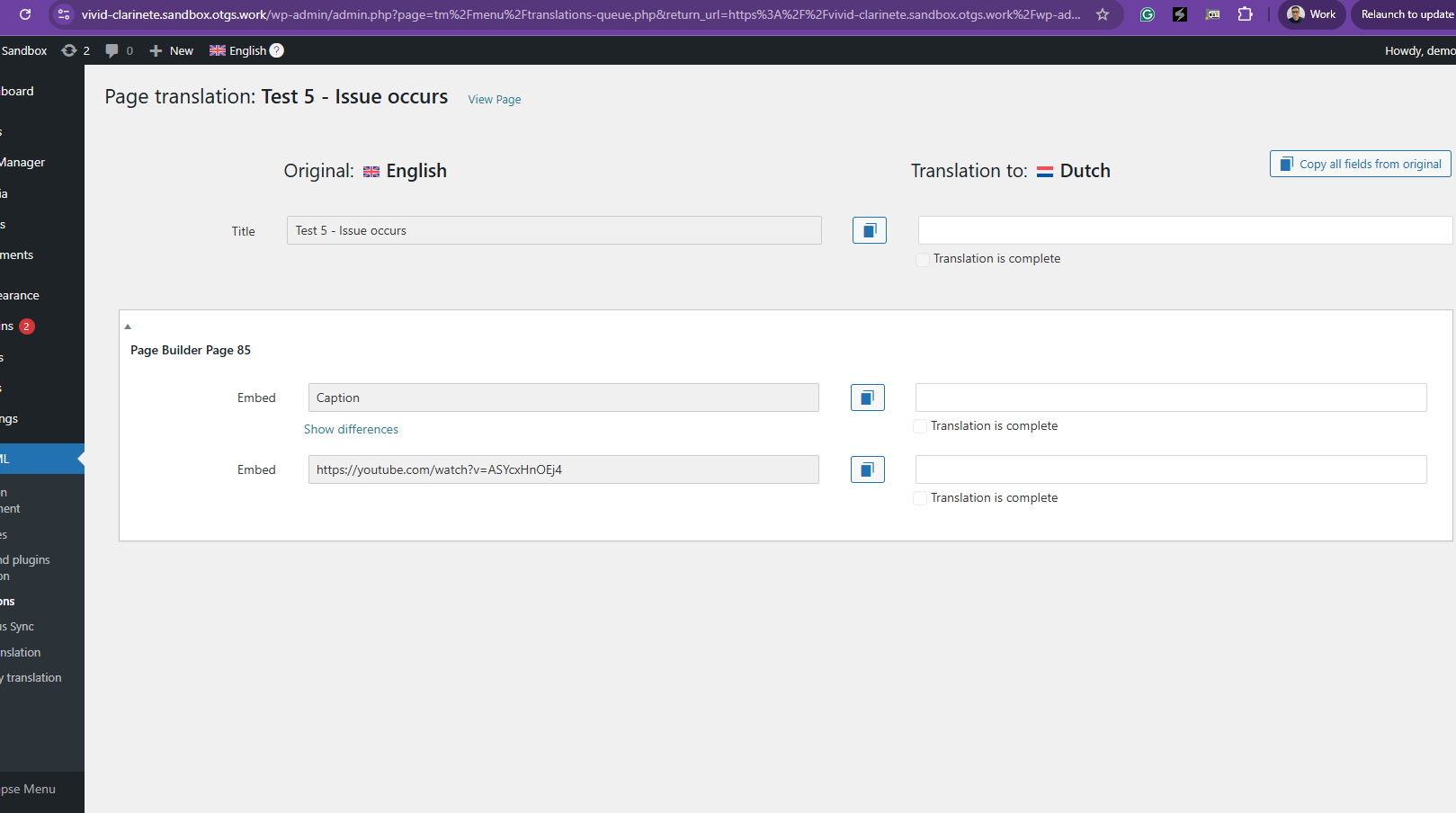Open the English language switcher

coord(246,50)
